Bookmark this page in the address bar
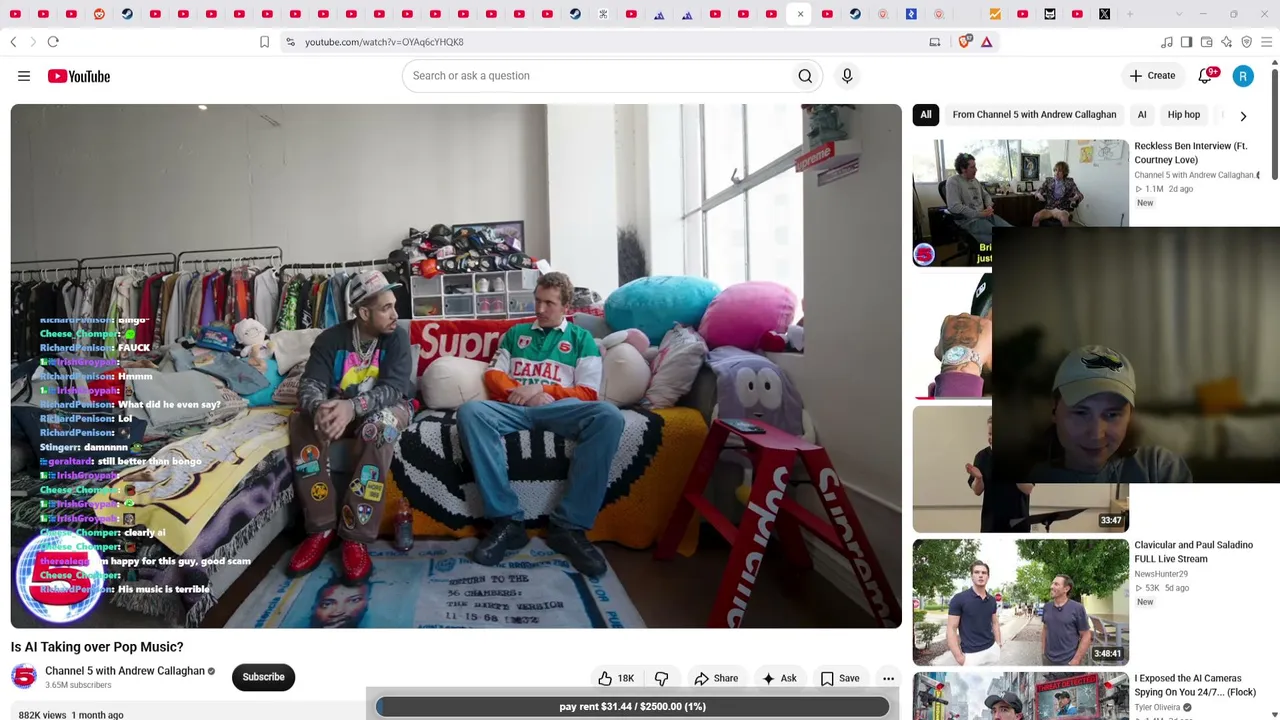 click(x=264, y=42)
